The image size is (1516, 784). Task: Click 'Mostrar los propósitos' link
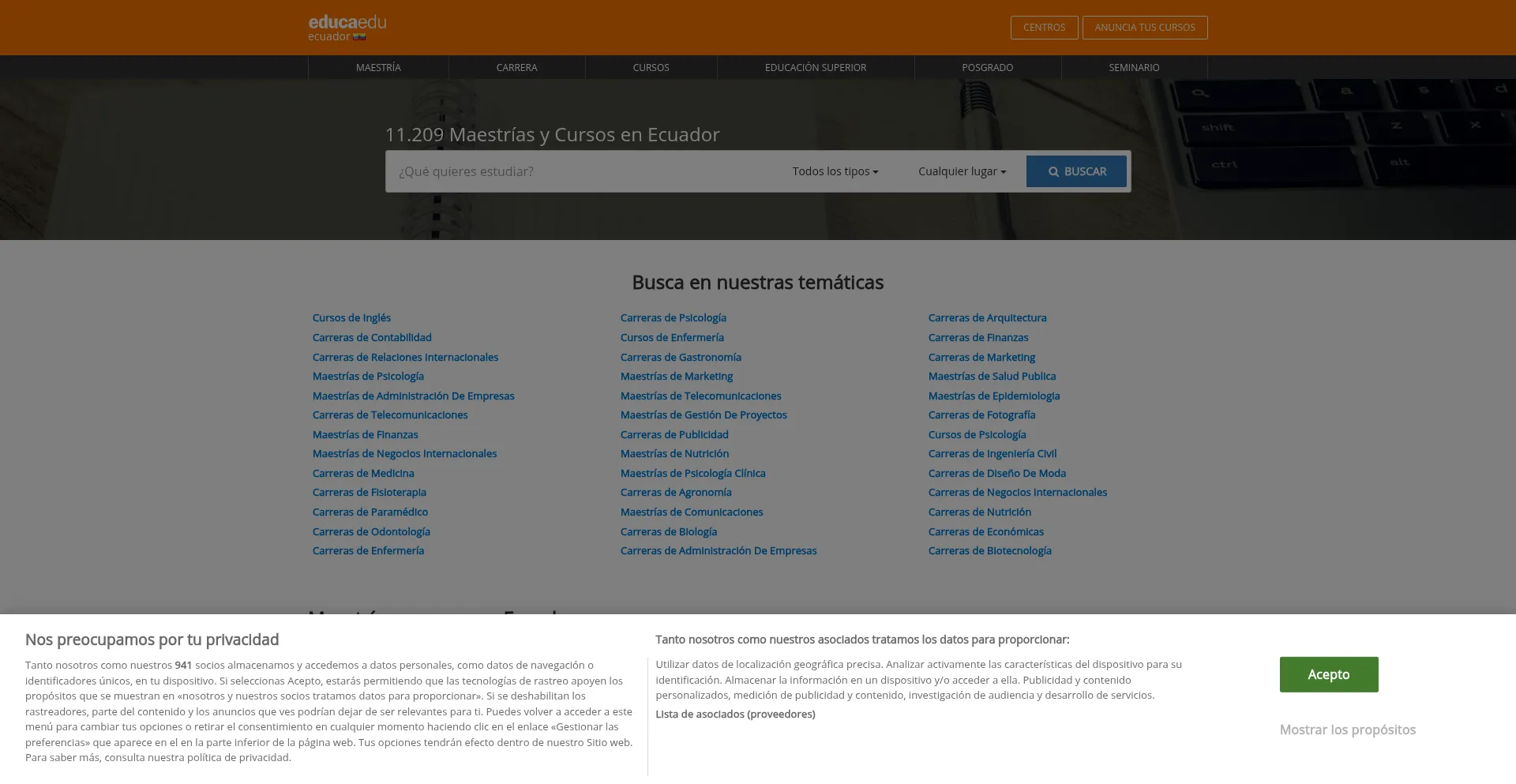[1347, 730]
